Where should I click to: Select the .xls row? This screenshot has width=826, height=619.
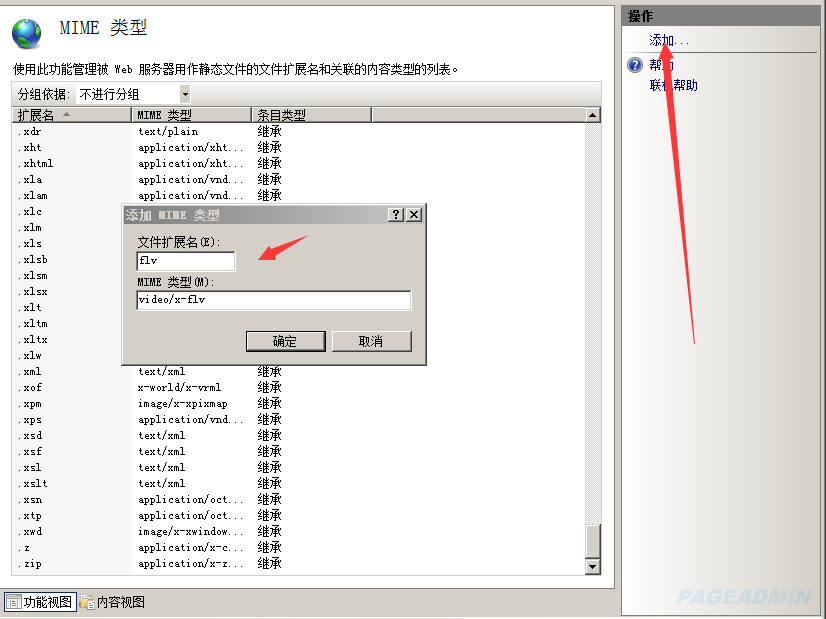point(67,243)
